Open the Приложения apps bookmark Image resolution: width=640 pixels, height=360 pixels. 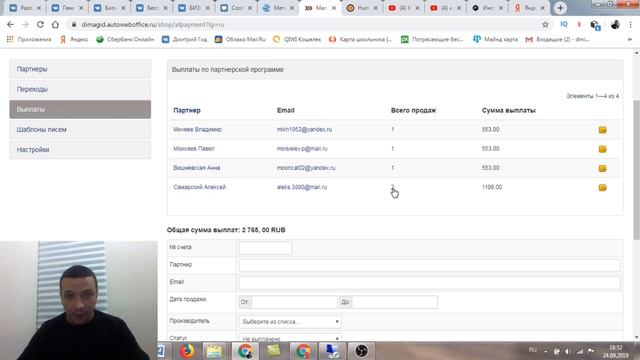[29, 39]
